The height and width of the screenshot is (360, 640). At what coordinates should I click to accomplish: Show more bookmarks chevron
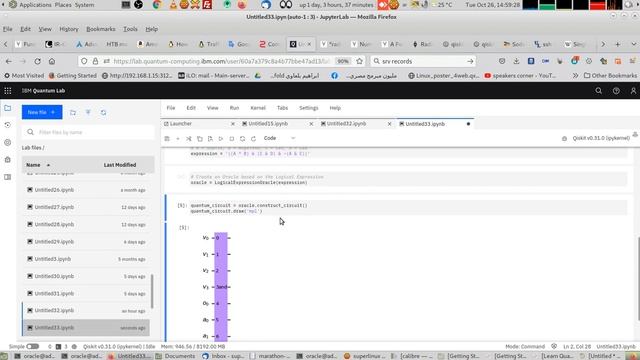[575, 76]
